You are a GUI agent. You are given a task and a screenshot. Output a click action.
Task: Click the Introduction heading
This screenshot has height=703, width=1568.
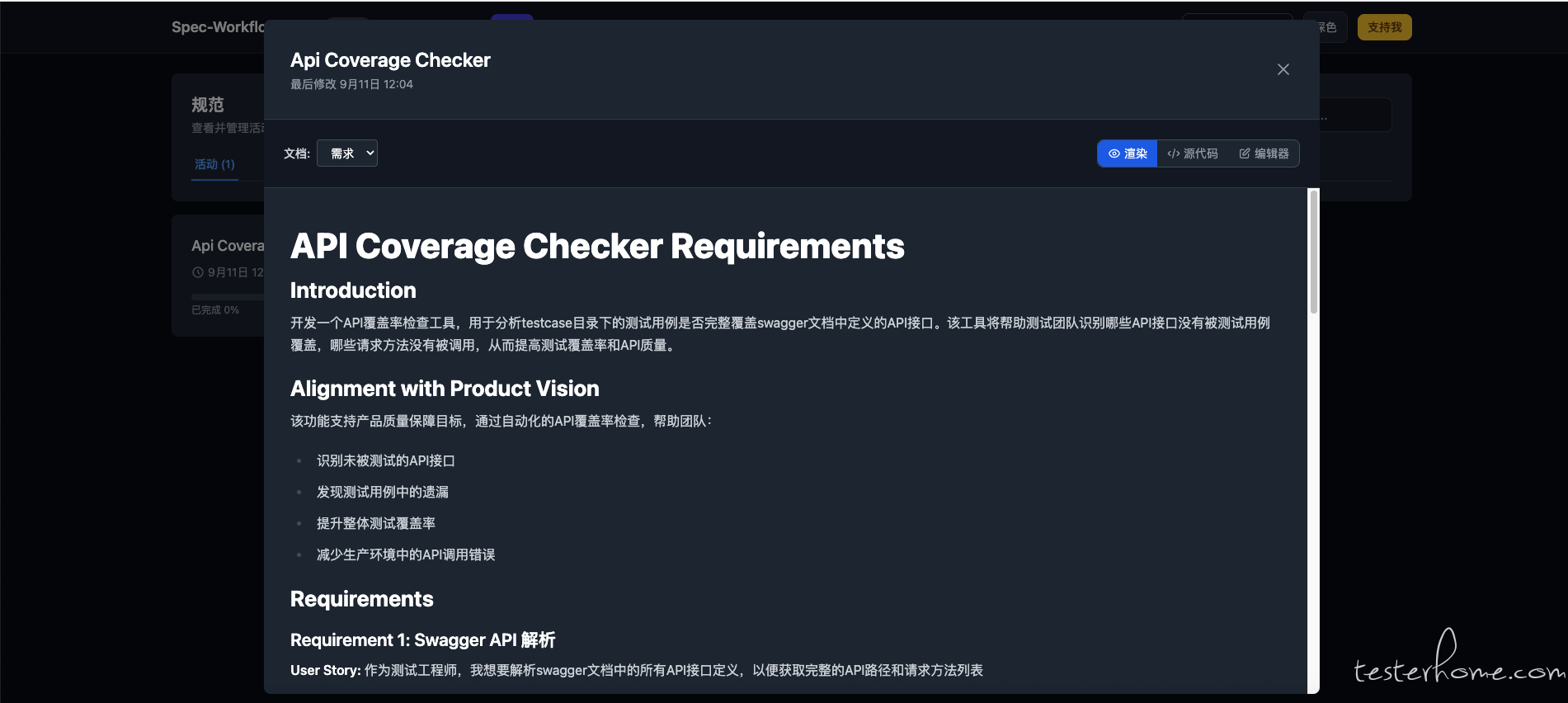tap(353, 290)
